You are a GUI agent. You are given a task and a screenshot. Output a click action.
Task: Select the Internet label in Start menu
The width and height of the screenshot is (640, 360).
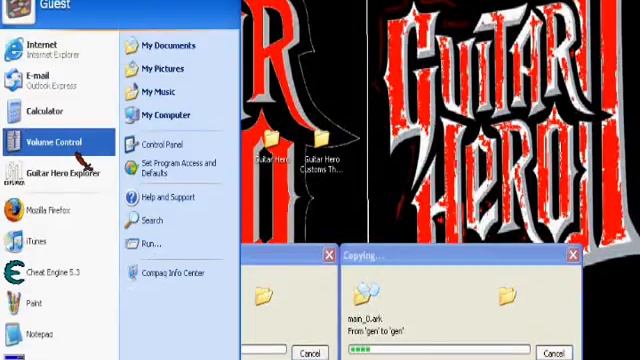[x=42, y=44]
